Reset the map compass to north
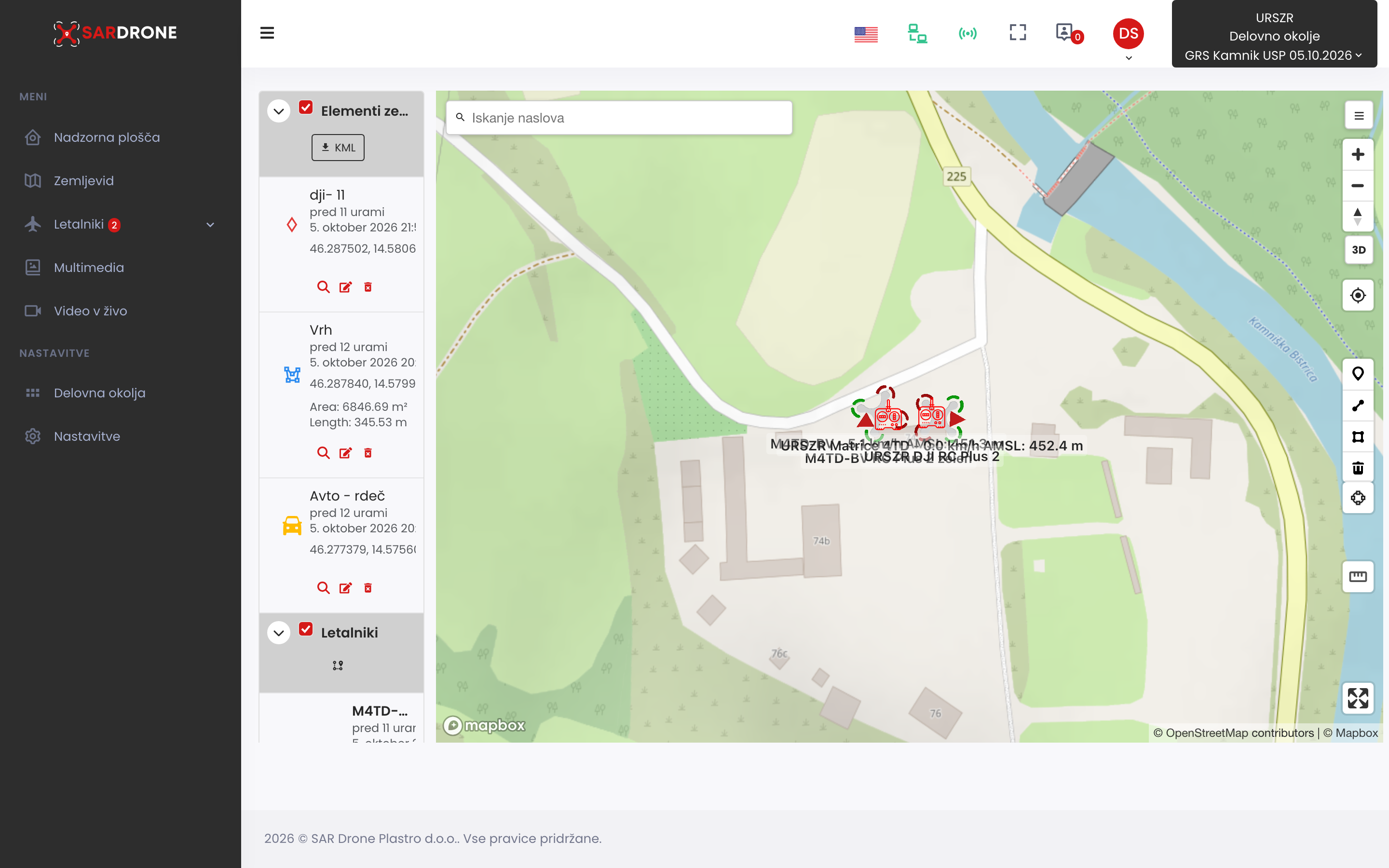The height and width of the screenshot is (868, 1389). pyautogui.click(x=1358, y=217)
